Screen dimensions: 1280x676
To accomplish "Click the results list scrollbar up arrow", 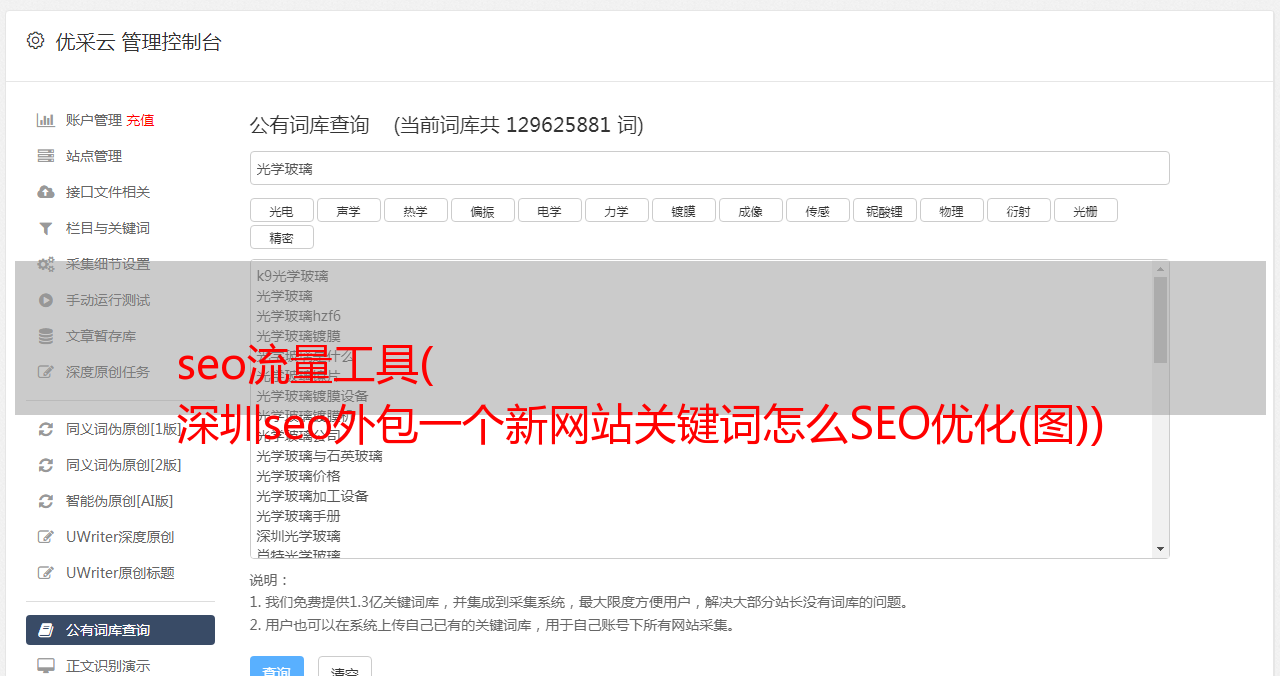I will pos(1160,269).
